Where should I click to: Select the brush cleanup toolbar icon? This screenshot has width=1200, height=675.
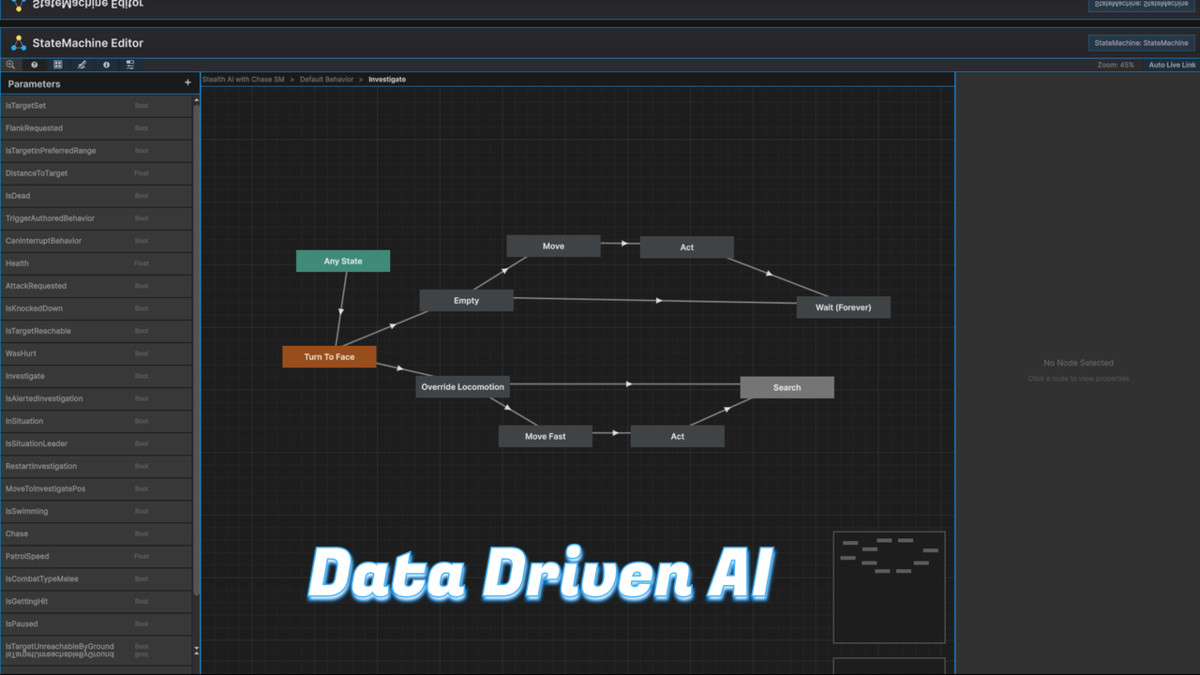(82, 65)
